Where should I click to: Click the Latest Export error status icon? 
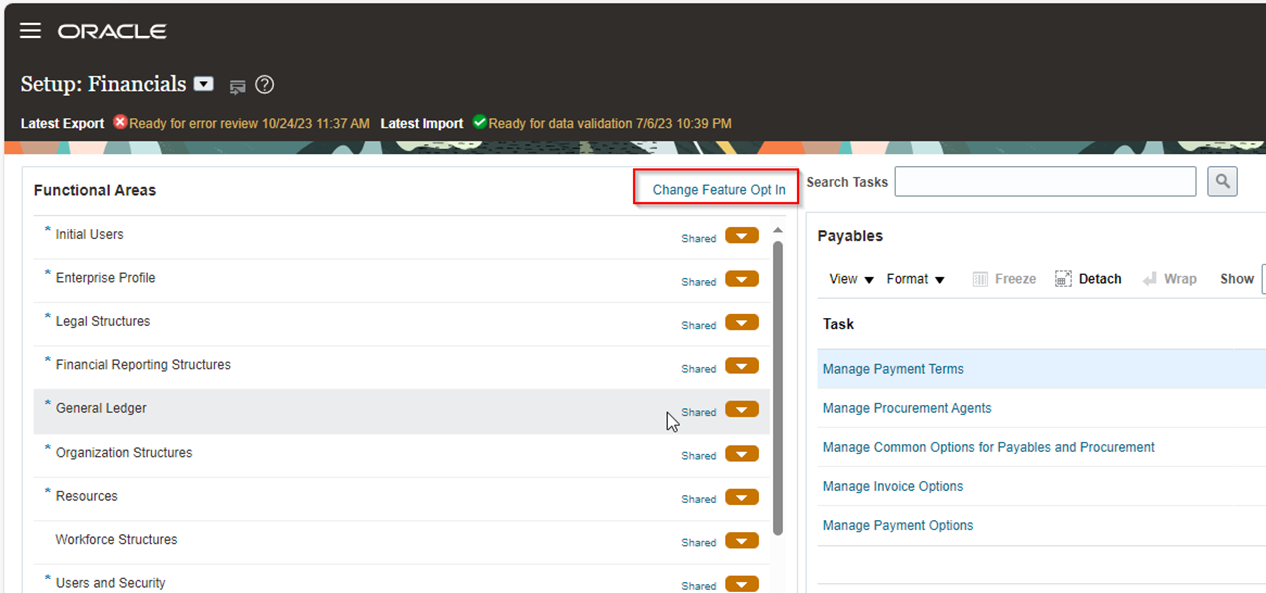tap(119, 122)
